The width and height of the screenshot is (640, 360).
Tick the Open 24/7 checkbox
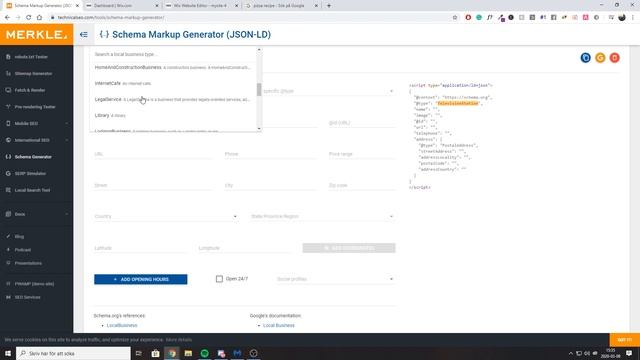click(x=219, y=279)
